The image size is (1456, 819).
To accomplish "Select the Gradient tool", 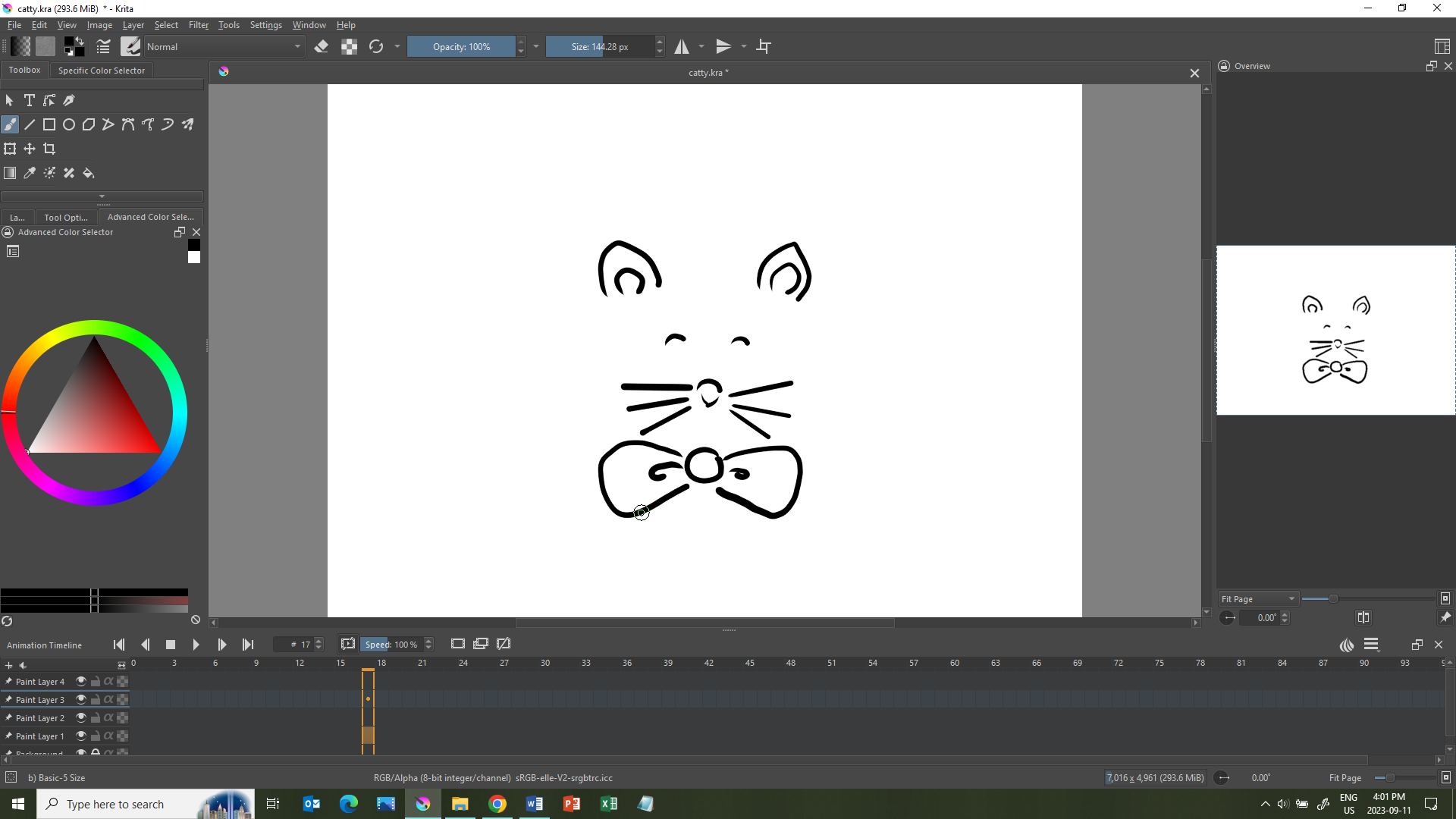I will 10,173.
